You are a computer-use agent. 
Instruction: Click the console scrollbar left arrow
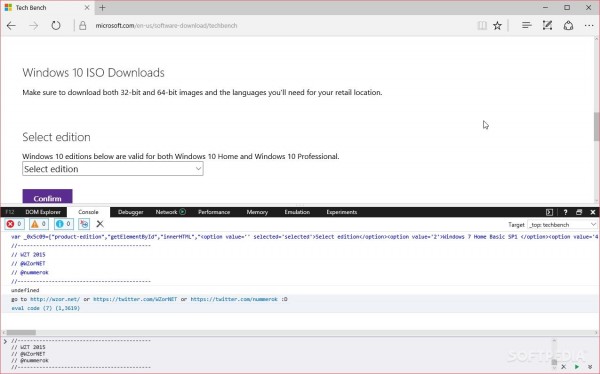tap(4, 333)
